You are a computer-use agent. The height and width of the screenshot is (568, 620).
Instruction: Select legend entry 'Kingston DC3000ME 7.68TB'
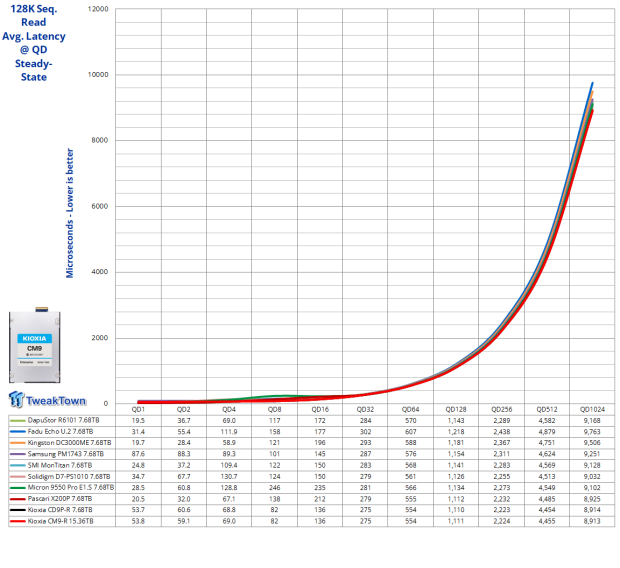coord(69,443)
